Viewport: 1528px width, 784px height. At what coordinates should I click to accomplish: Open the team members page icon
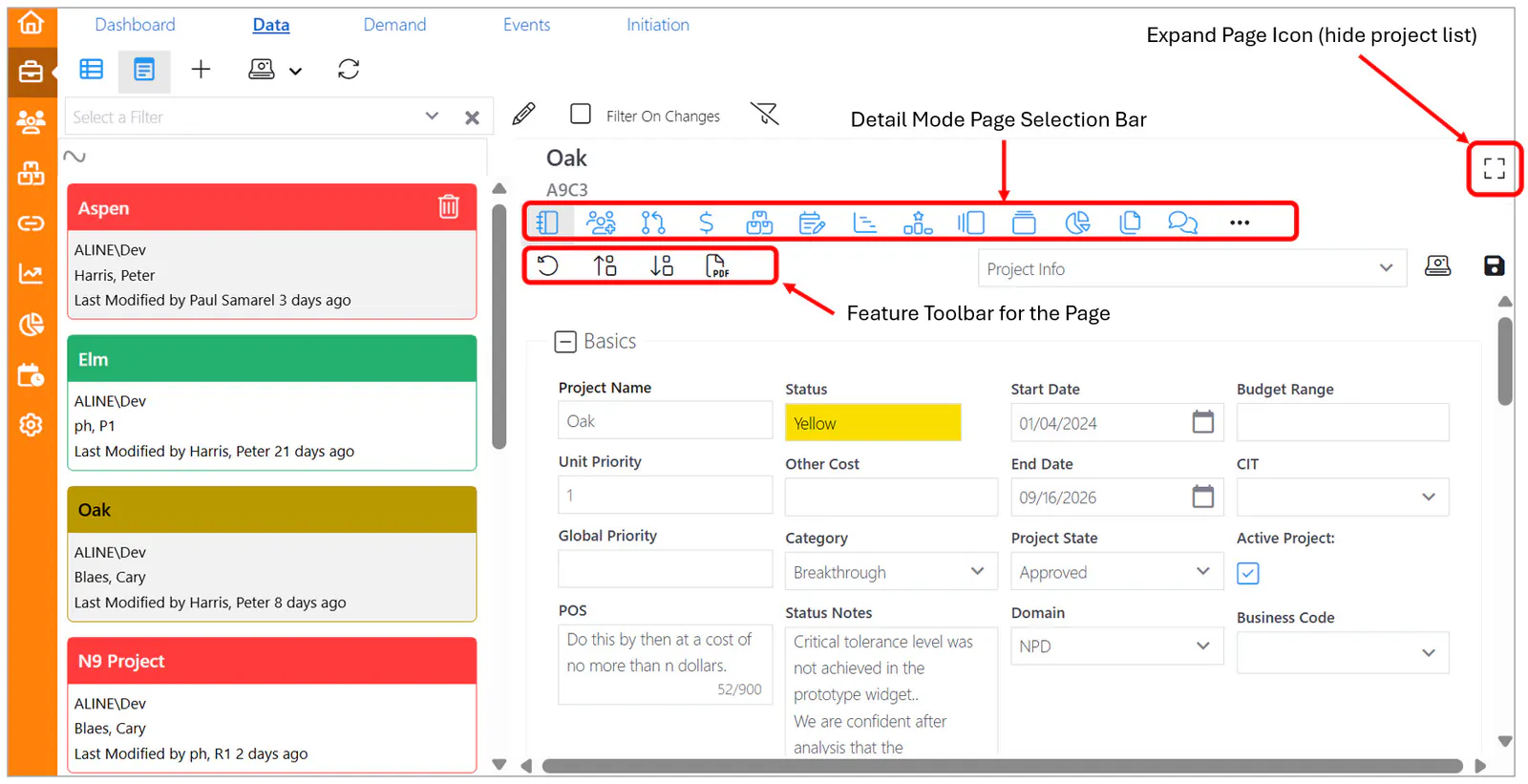(601, 222)
